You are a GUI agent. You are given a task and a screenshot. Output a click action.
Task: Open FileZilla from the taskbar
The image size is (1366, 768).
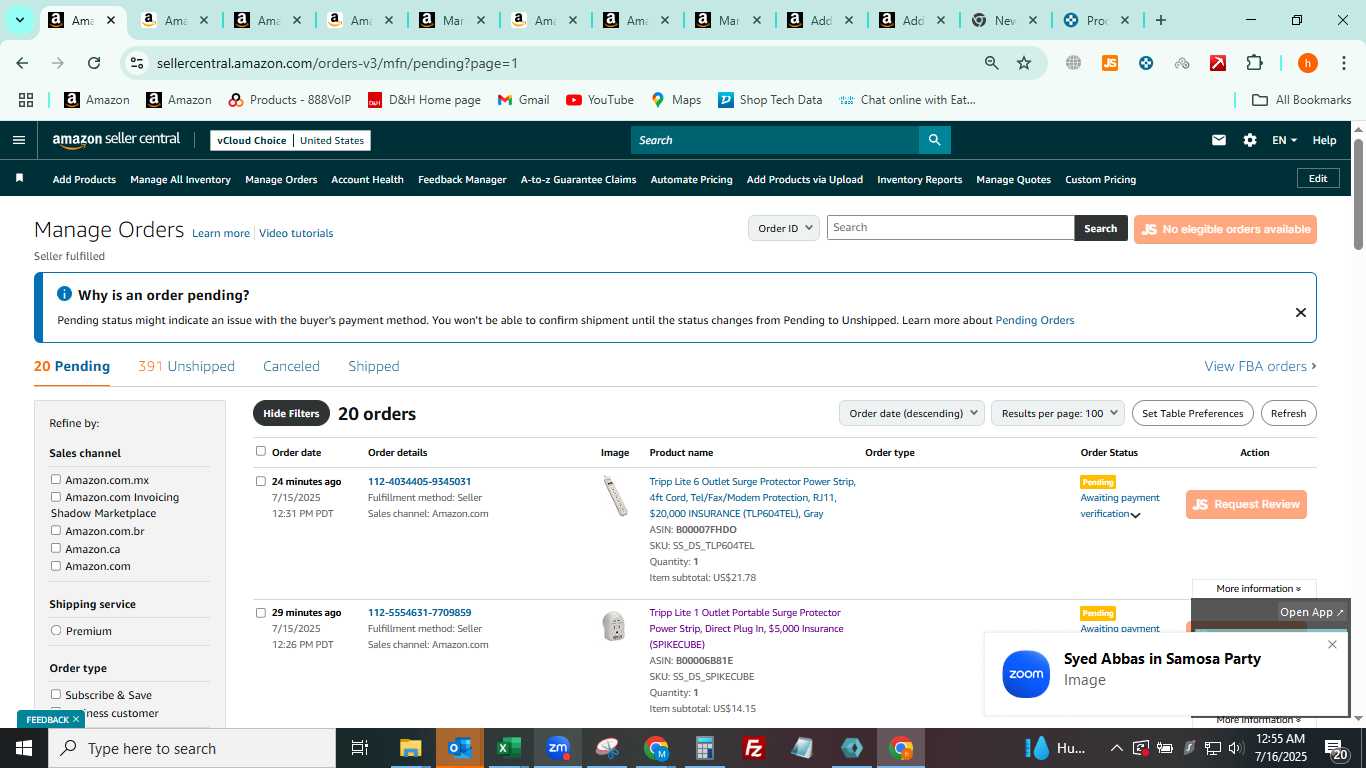coord(754,748)
